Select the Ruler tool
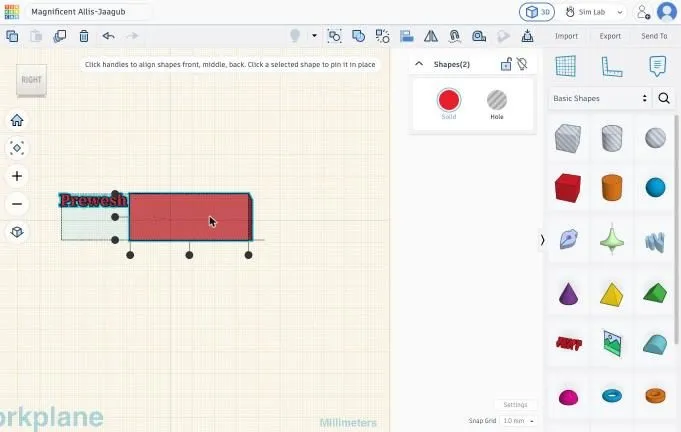 [612, 67]
